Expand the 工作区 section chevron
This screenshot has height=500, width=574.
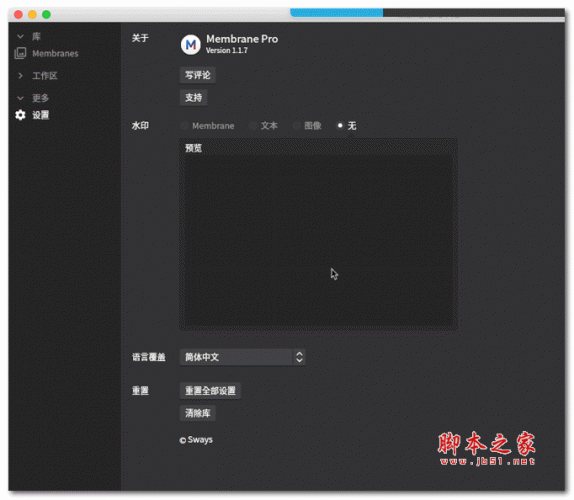[x=20, y=75]
